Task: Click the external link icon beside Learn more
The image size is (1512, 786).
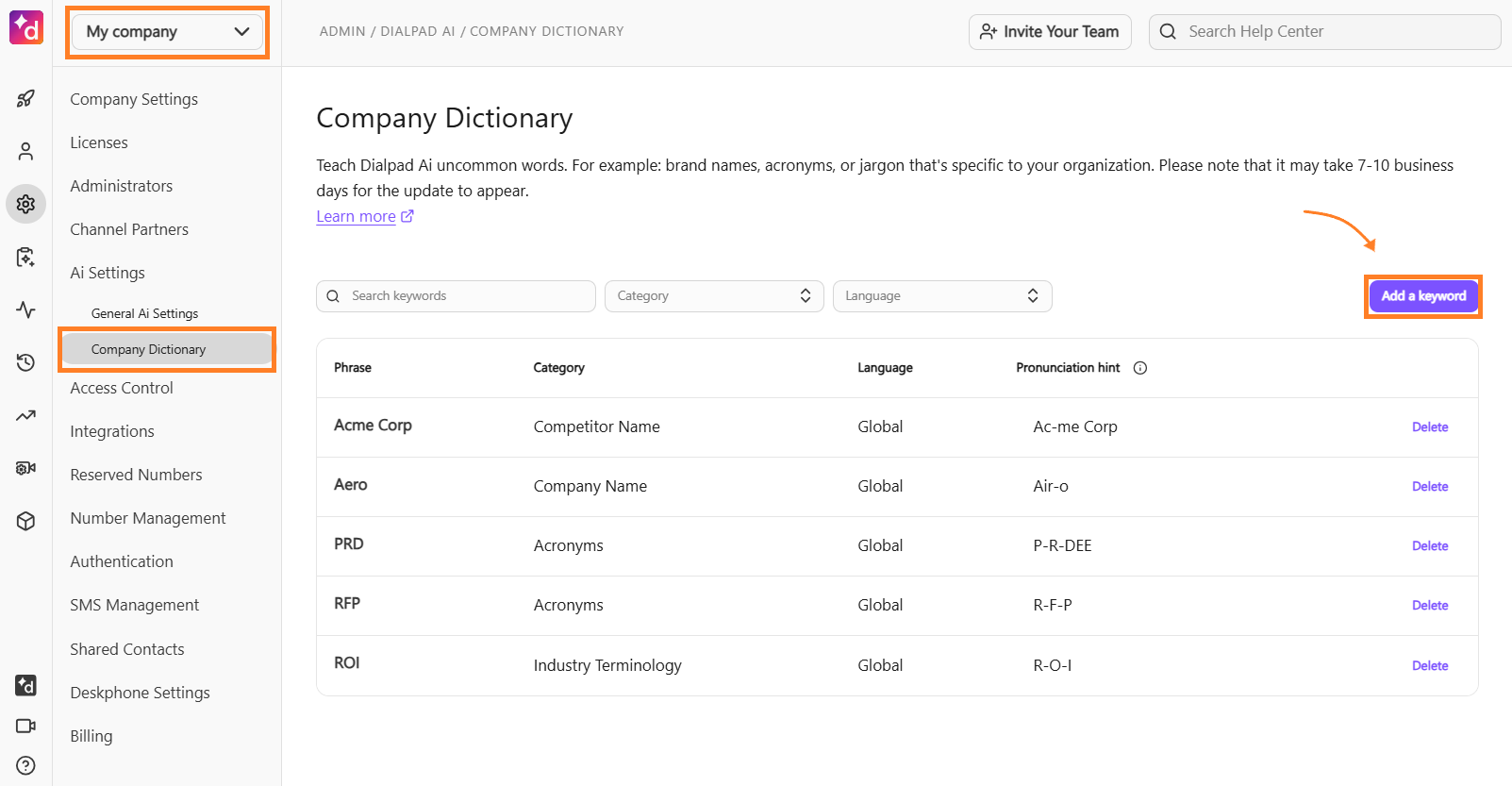Action: tap(407, 216)
